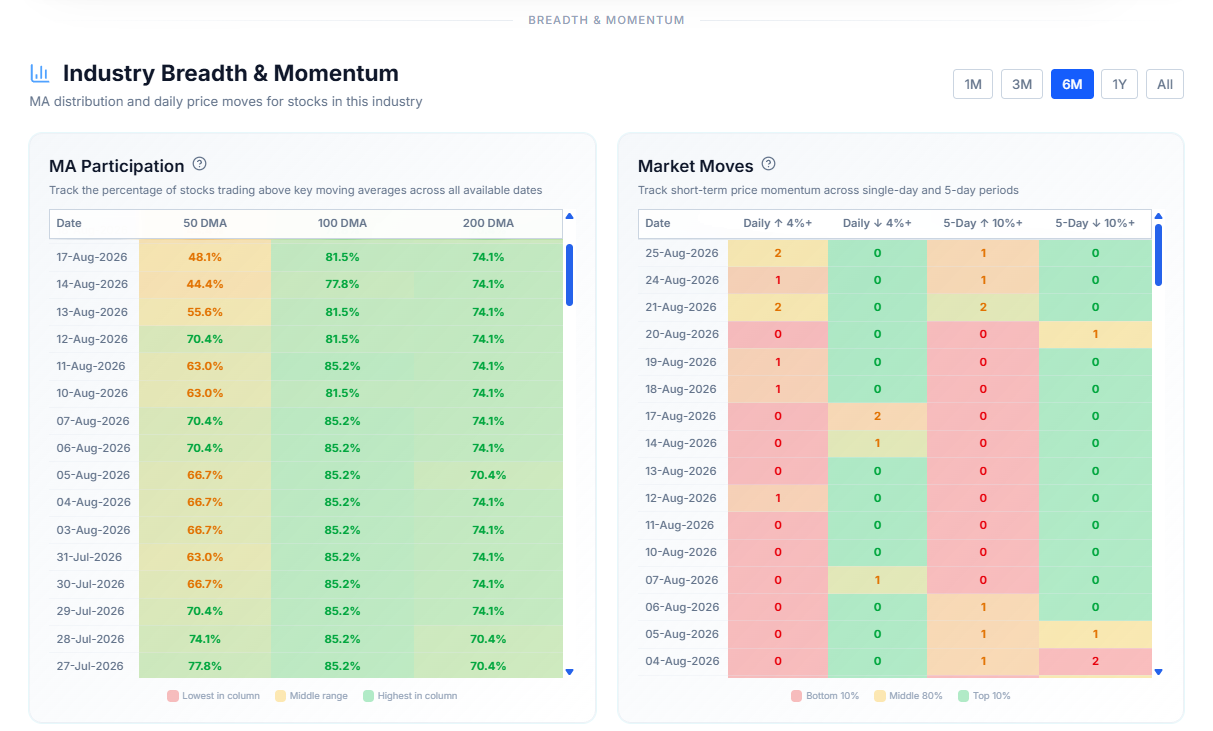Click 77.8% 50 DMA cell for 27-Jul-2026
The width and height of the screenshot is (1213, 731).
tap(205, 666)
